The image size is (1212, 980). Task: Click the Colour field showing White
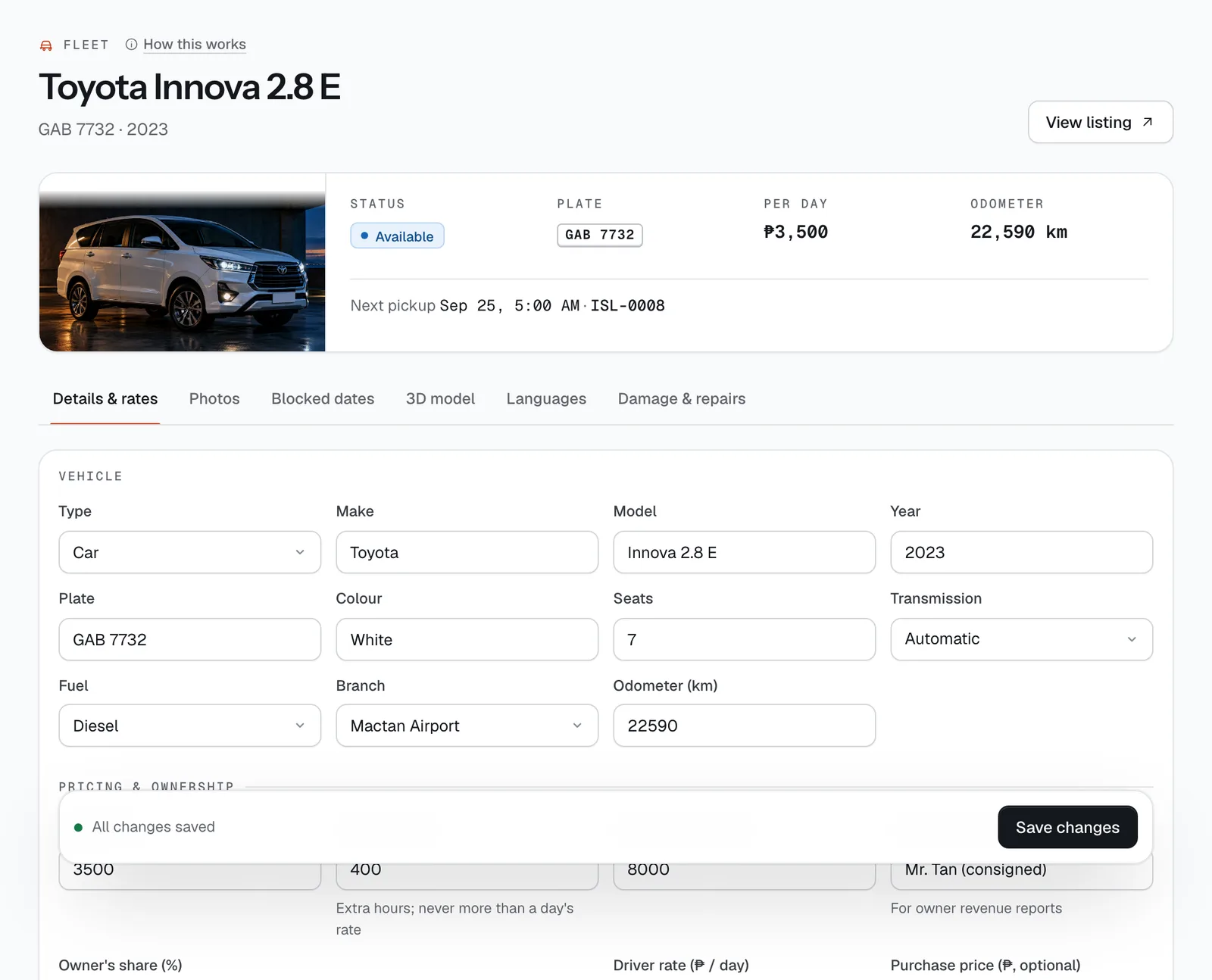coord(467,639)
